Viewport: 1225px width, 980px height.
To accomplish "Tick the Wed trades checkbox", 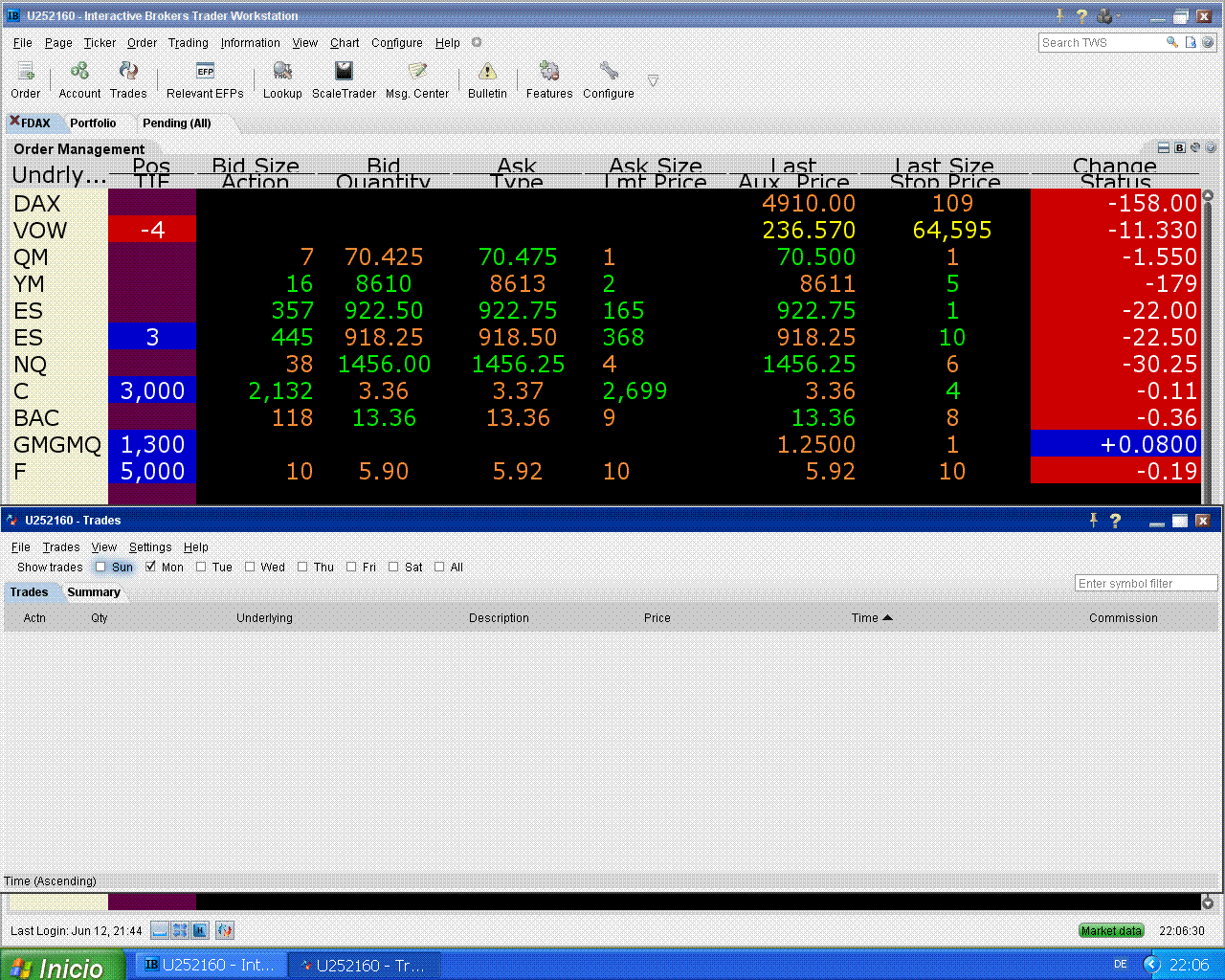I will [x=250, y=567].
